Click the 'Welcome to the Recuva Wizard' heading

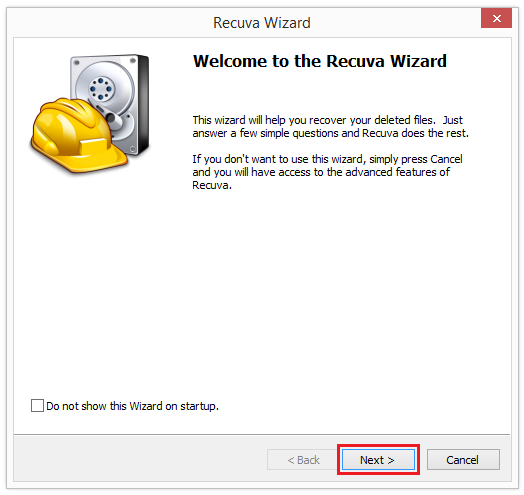(319, 61)
